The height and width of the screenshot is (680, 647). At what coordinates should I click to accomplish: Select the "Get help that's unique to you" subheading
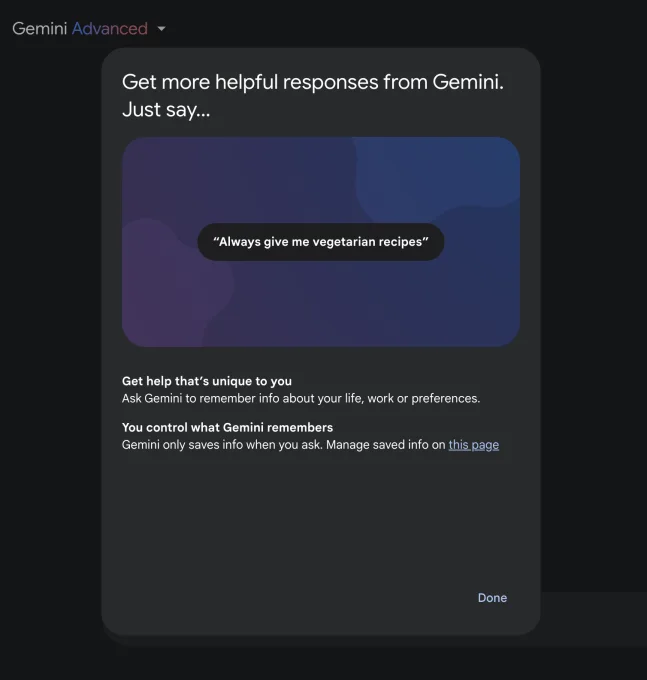(206, 381)
